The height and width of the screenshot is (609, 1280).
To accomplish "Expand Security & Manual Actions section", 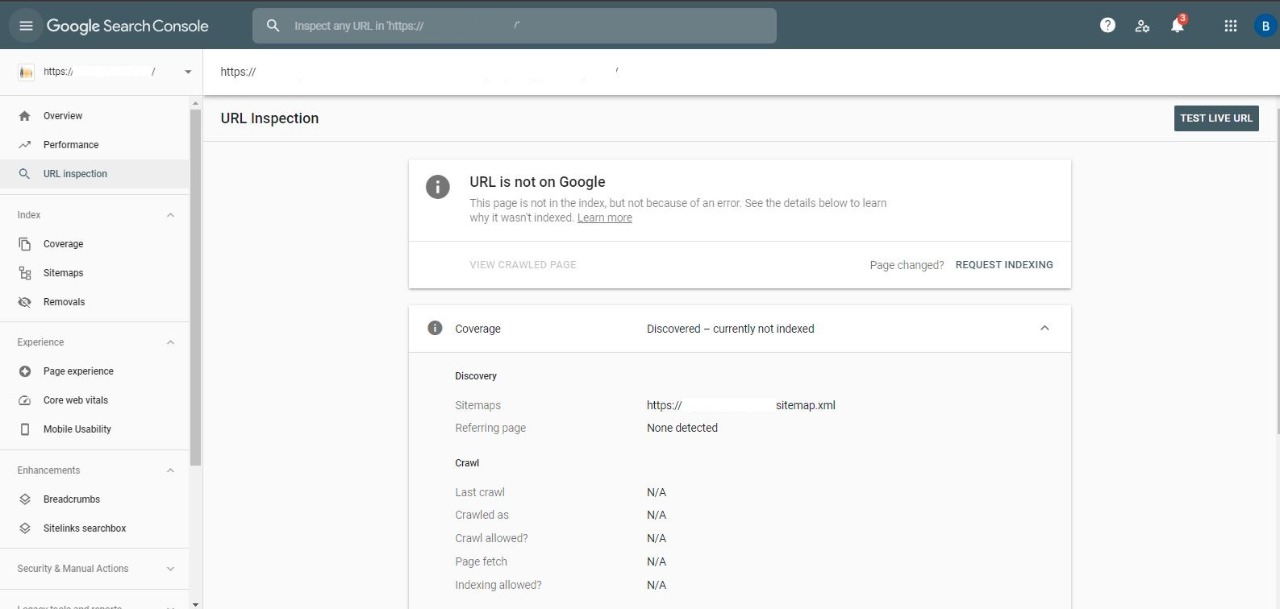I will click(170, 568).
